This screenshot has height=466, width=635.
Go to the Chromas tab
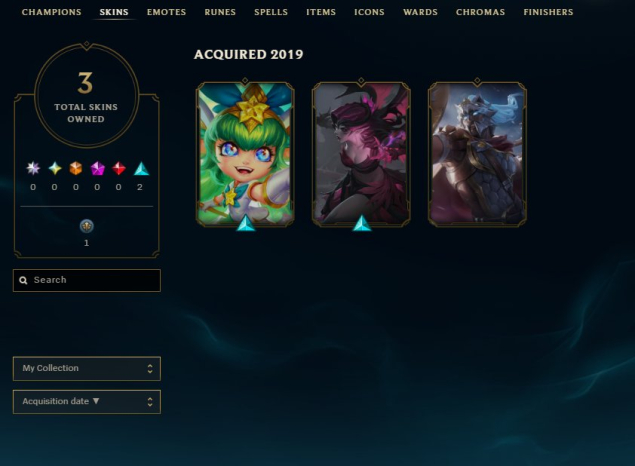pos(480,12)
